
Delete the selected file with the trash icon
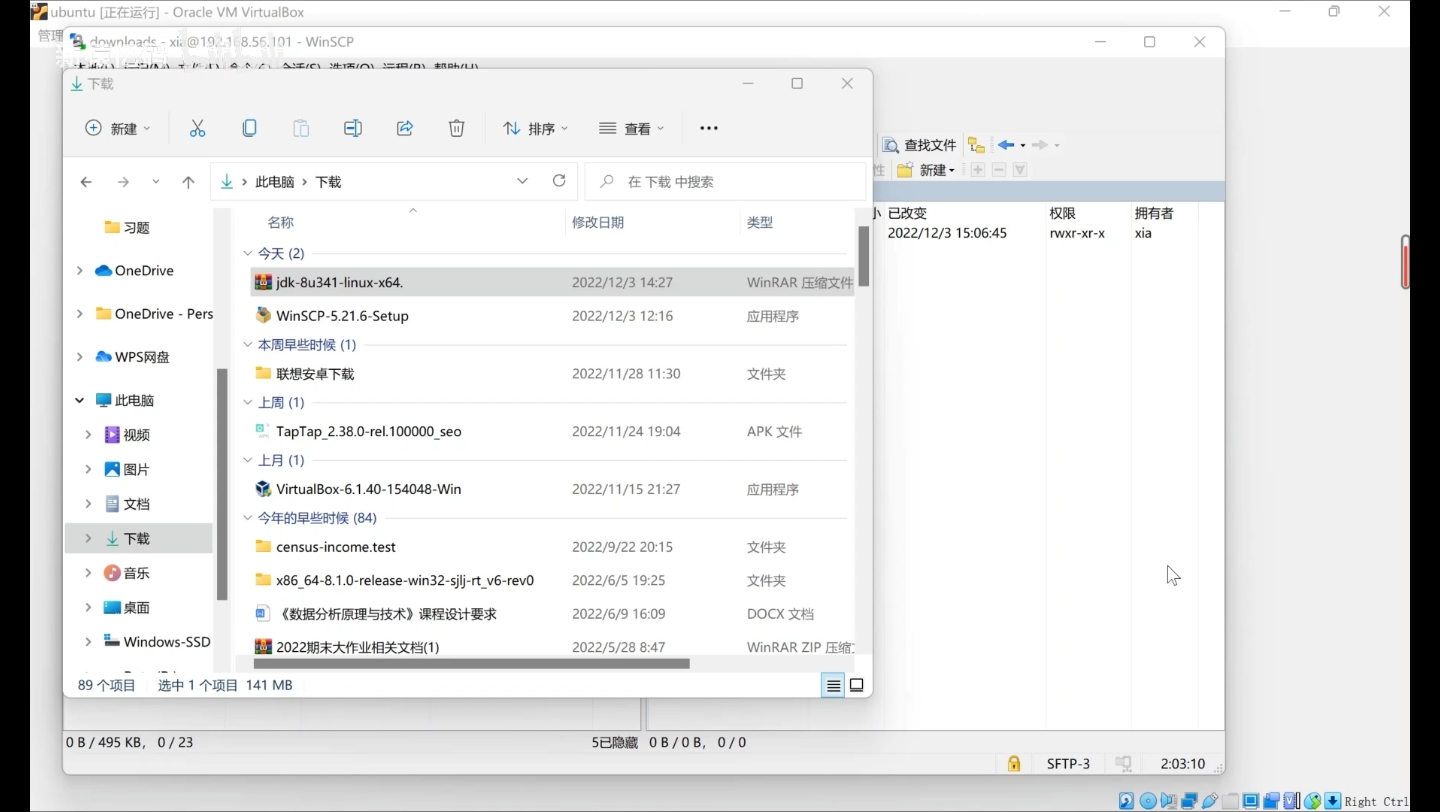click(457, 128)
